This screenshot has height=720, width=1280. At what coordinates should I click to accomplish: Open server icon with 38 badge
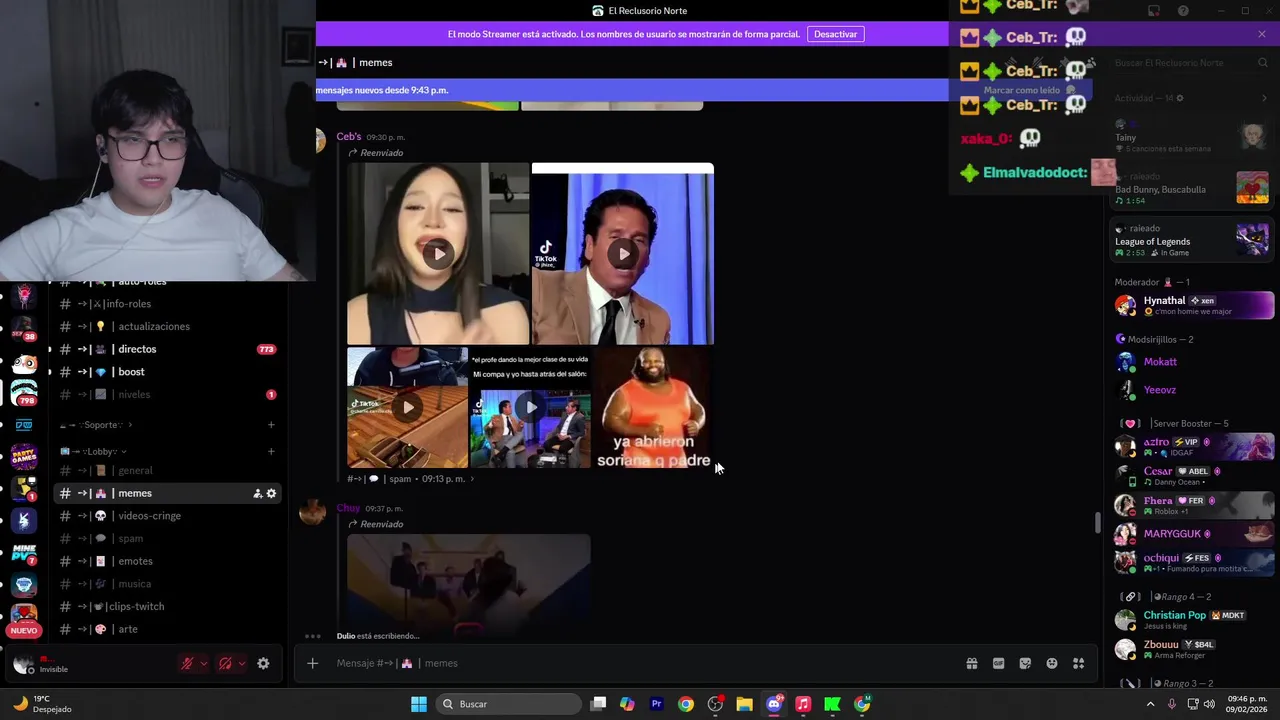(x=24, y=329)
